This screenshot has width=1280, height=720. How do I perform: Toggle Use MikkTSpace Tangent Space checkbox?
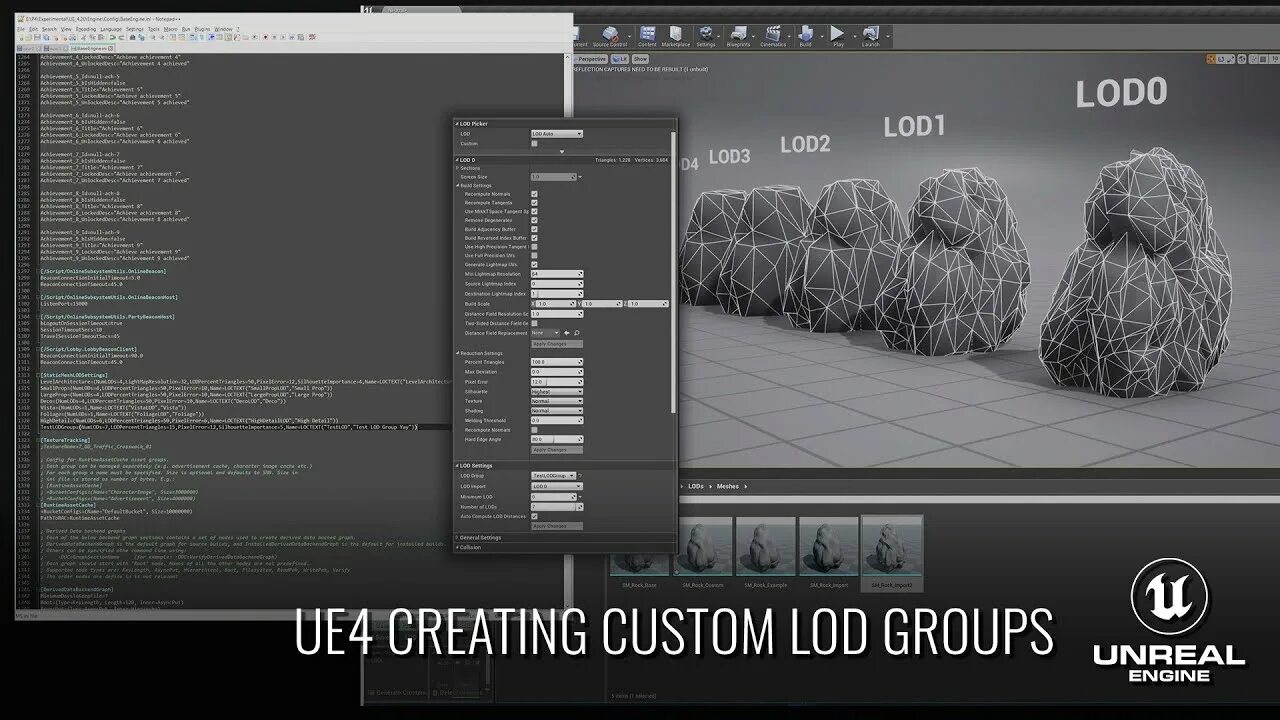[534, 212]
